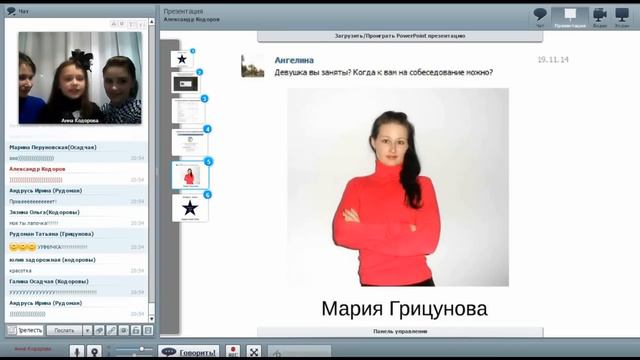Click Загрузить/Проиграть PowerPoint презентацию bar
Viewport: 640px width, 360px height.
point(400,36)
